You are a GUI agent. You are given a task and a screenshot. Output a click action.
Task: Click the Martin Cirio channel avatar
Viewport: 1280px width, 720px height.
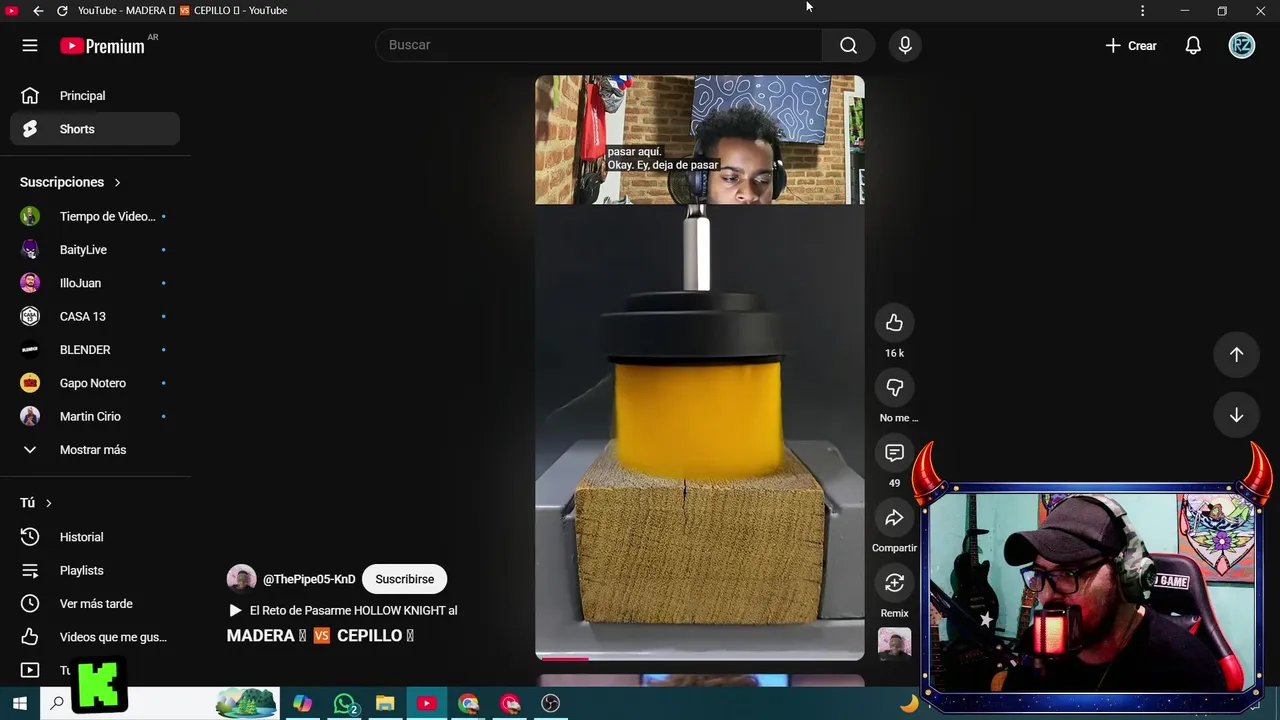(30, 416)
